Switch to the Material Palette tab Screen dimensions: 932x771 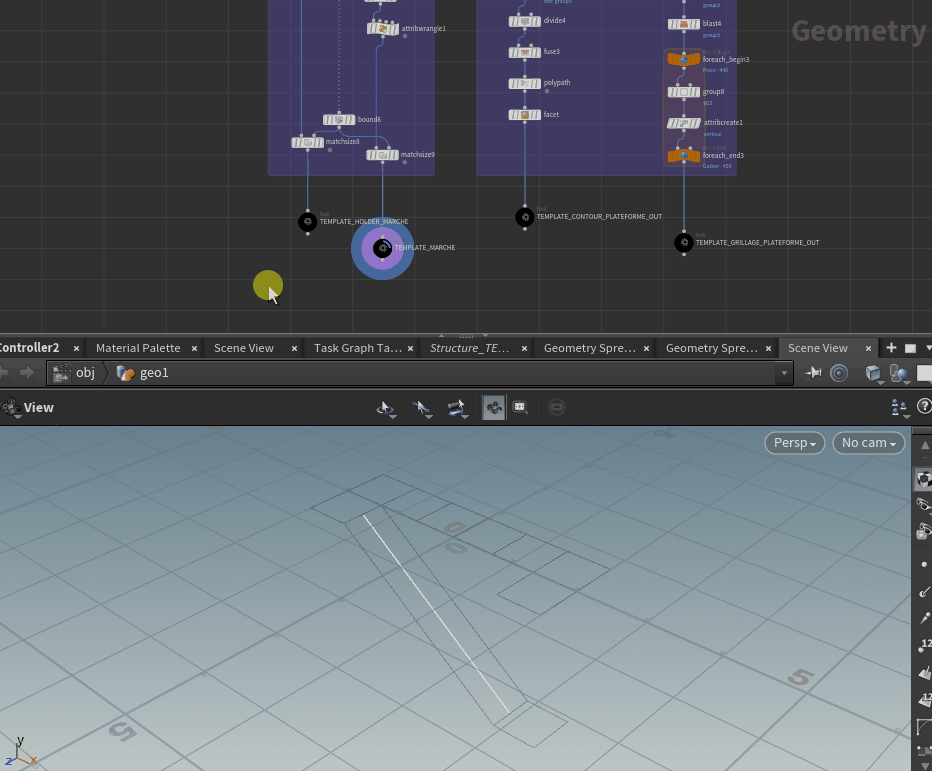tap(138, 348)
